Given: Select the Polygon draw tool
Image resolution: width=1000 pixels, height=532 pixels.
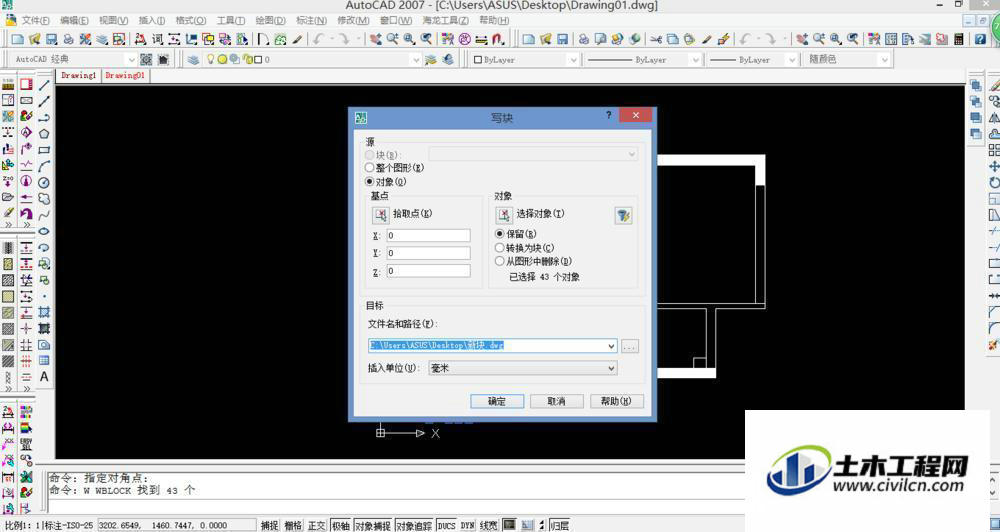Looking at the screenshot, I should click(44, 134).
